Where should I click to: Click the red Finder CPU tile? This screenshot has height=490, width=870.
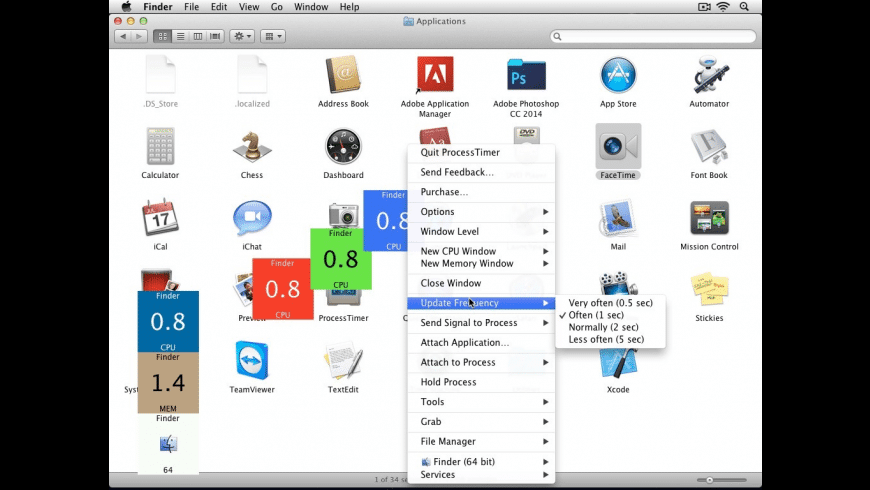click(x=282, y=289)
